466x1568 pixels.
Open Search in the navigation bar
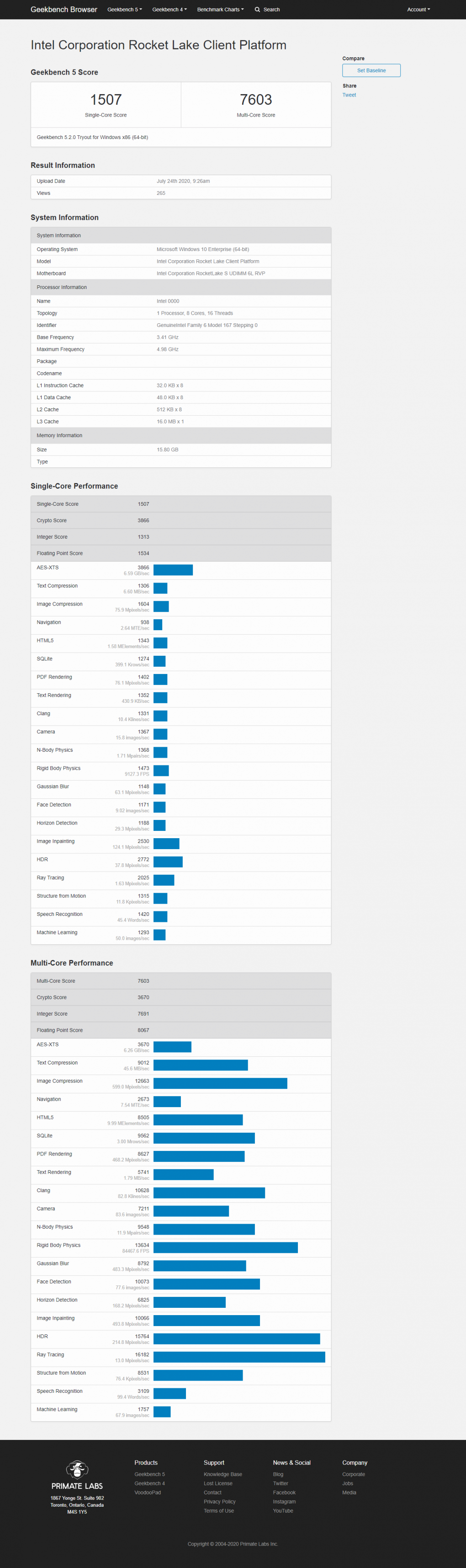point(267,10)
